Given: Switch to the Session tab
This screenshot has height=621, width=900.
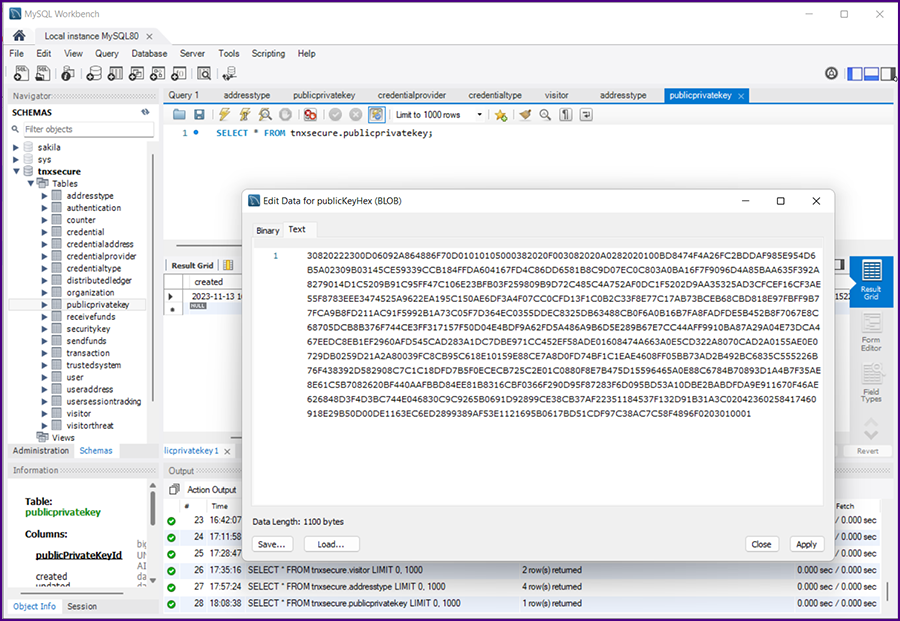Looking at the screenshot, I should point(82,606).
